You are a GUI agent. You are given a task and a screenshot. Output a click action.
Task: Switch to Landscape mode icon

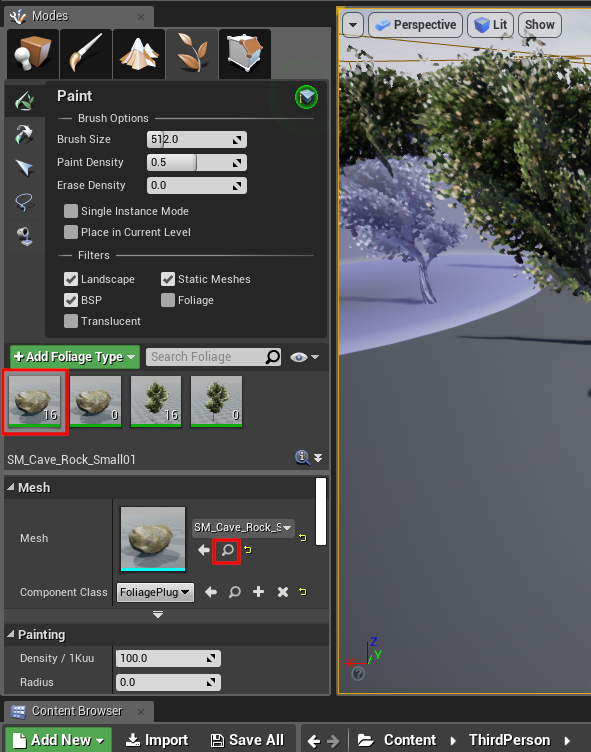[x=139, y=54]
